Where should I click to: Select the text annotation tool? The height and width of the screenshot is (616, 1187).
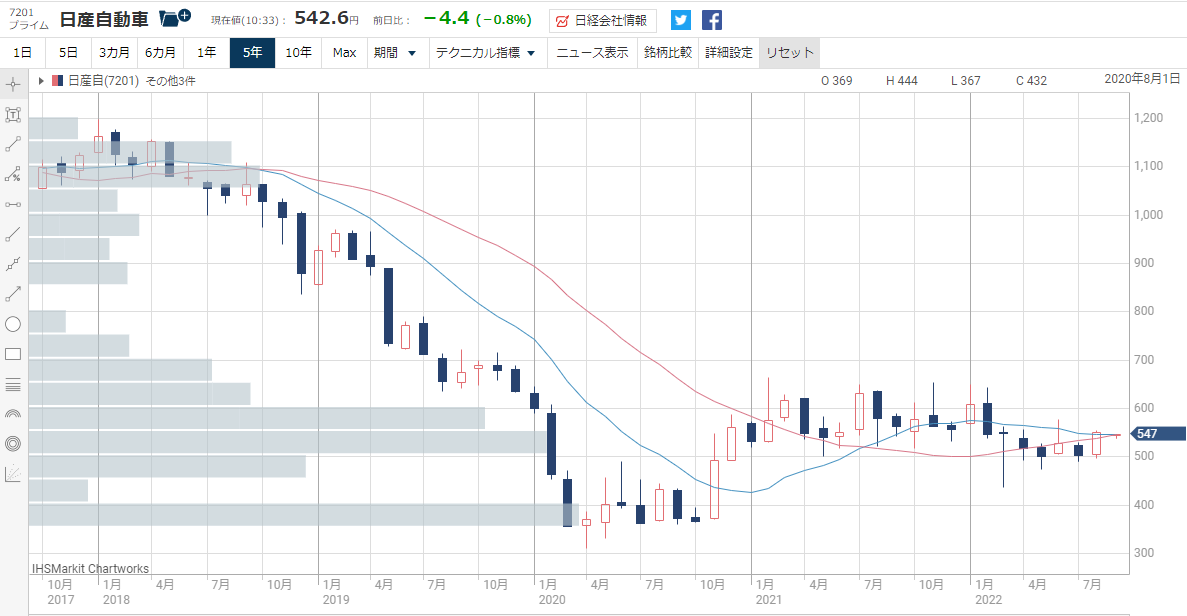click(13, 114)
